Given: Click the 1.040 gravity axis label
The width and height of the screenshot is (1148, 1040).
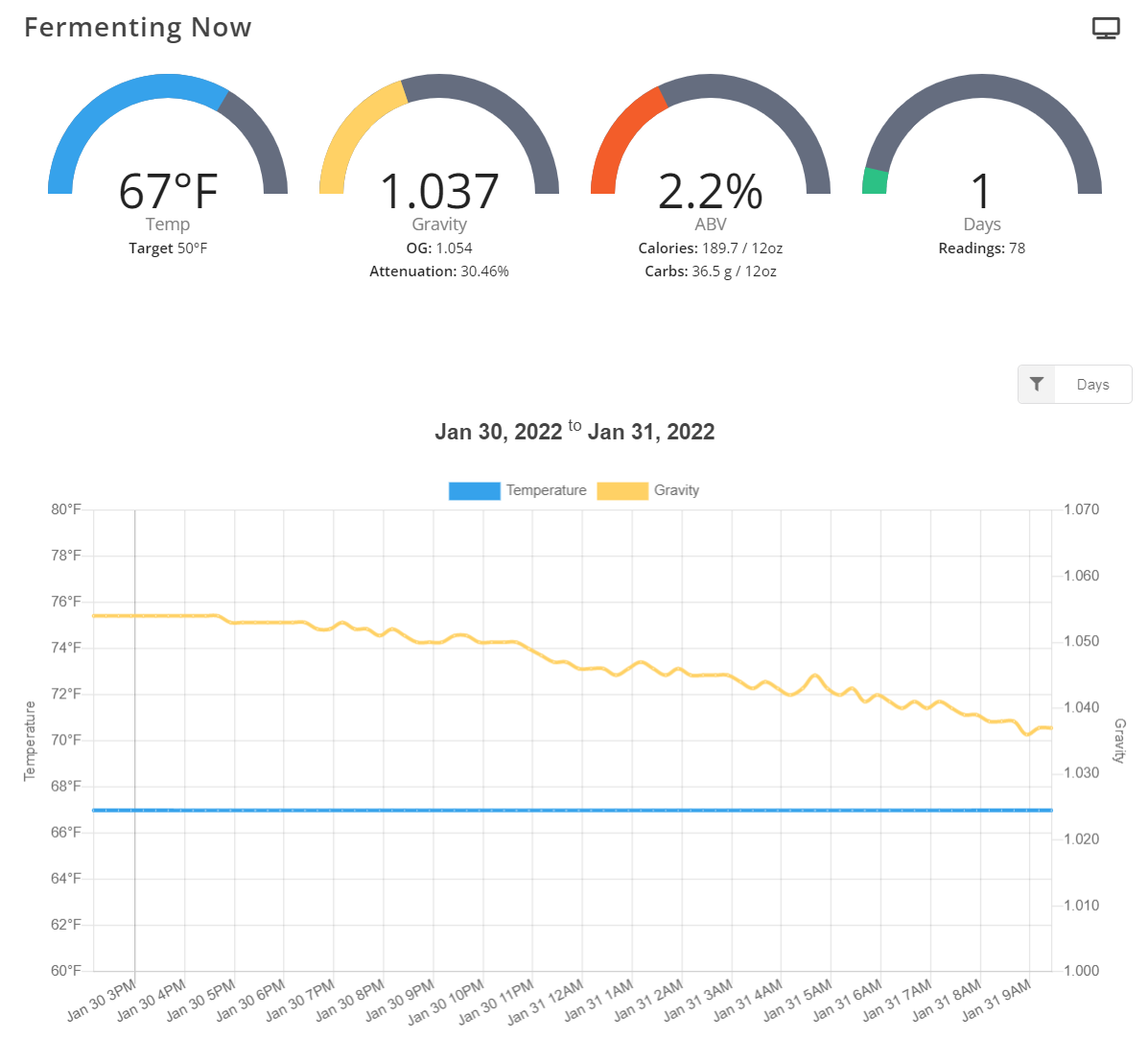Looking at the screenshot, I should (1082, 707).
